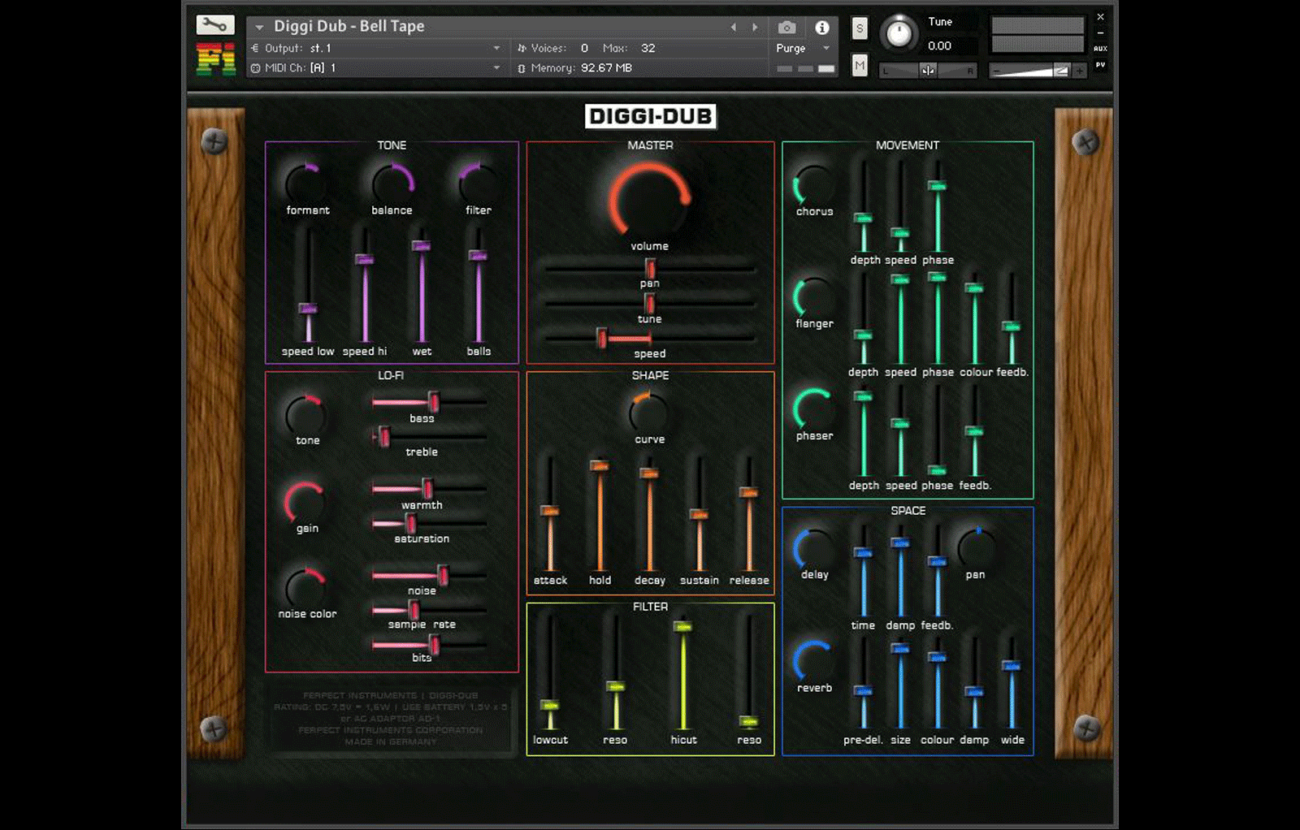Viewport: 1300px width, 830px height.
Task: Click the hicut slider handle
Action: tap(683, 627)
